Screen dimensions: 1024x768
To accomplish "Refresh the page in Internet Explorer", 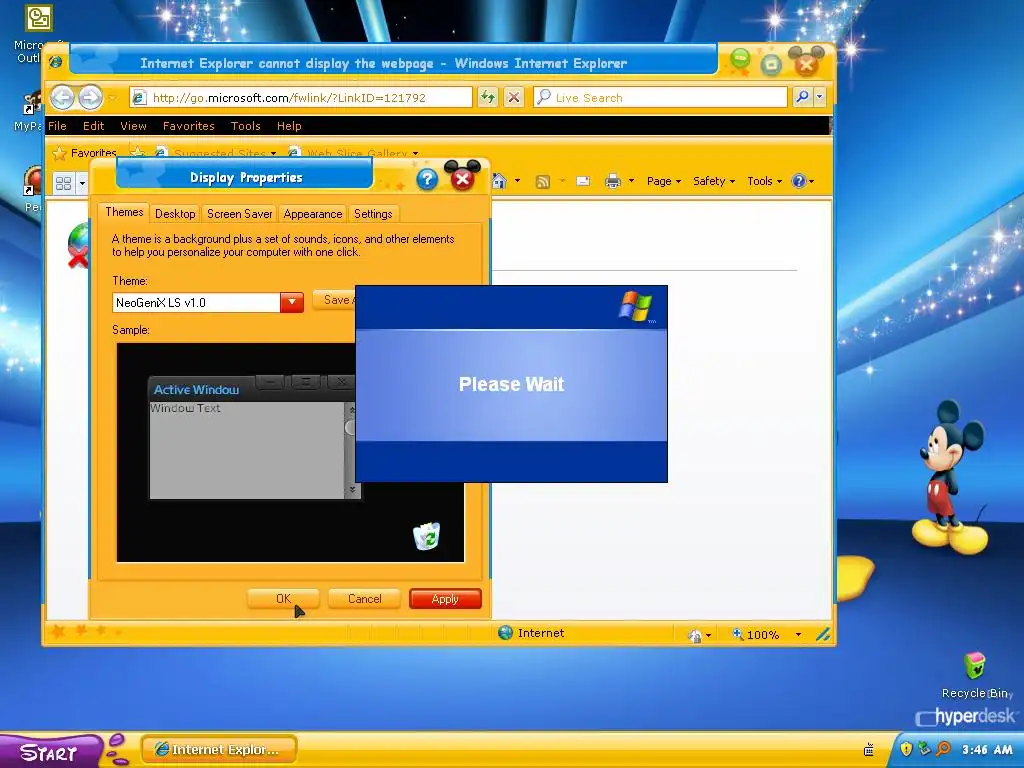I will (x=488, y=98).
